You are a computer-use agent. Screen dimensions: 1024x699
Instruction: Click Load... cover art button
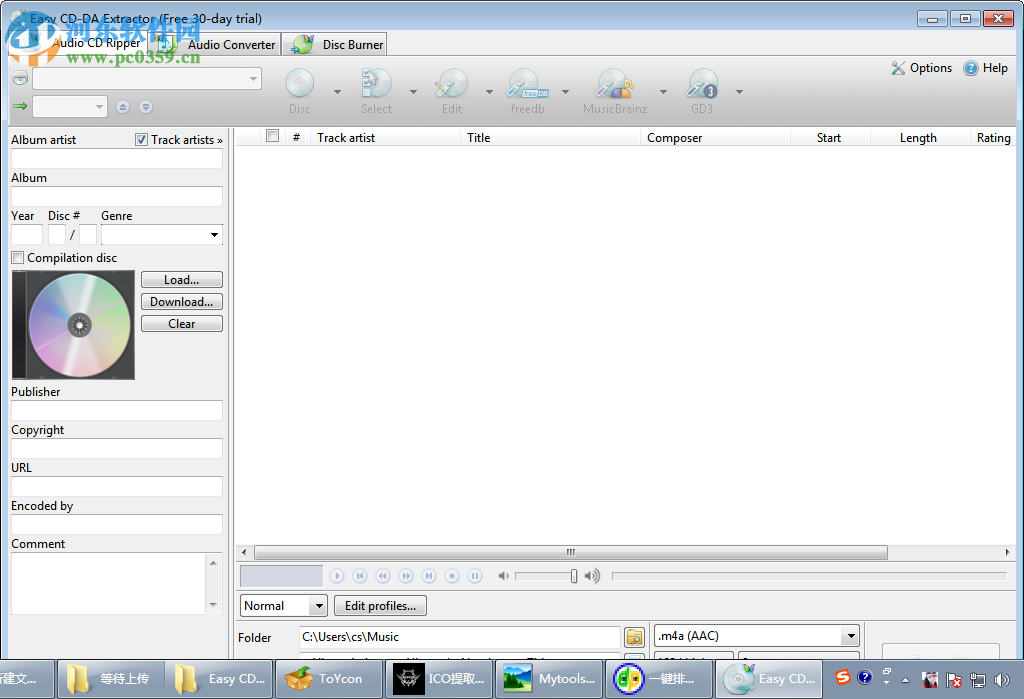(x=182, y=280)
